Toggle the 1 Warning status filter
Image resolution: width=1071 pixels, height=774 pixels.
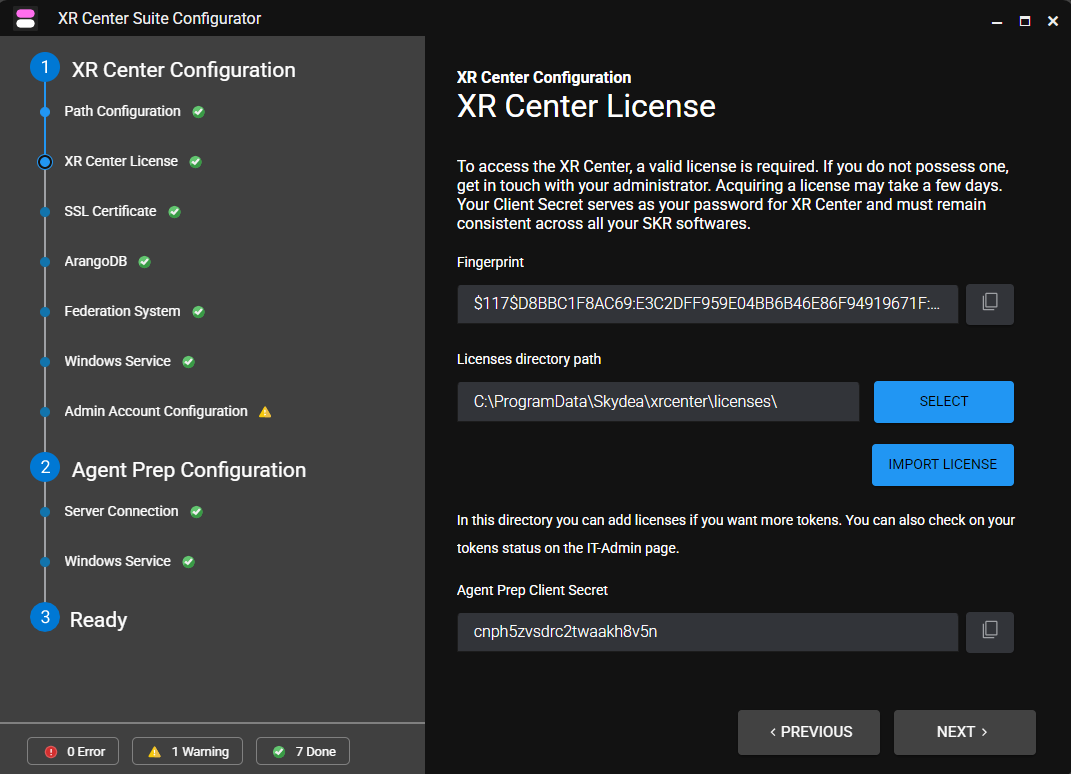pos(188,752)
